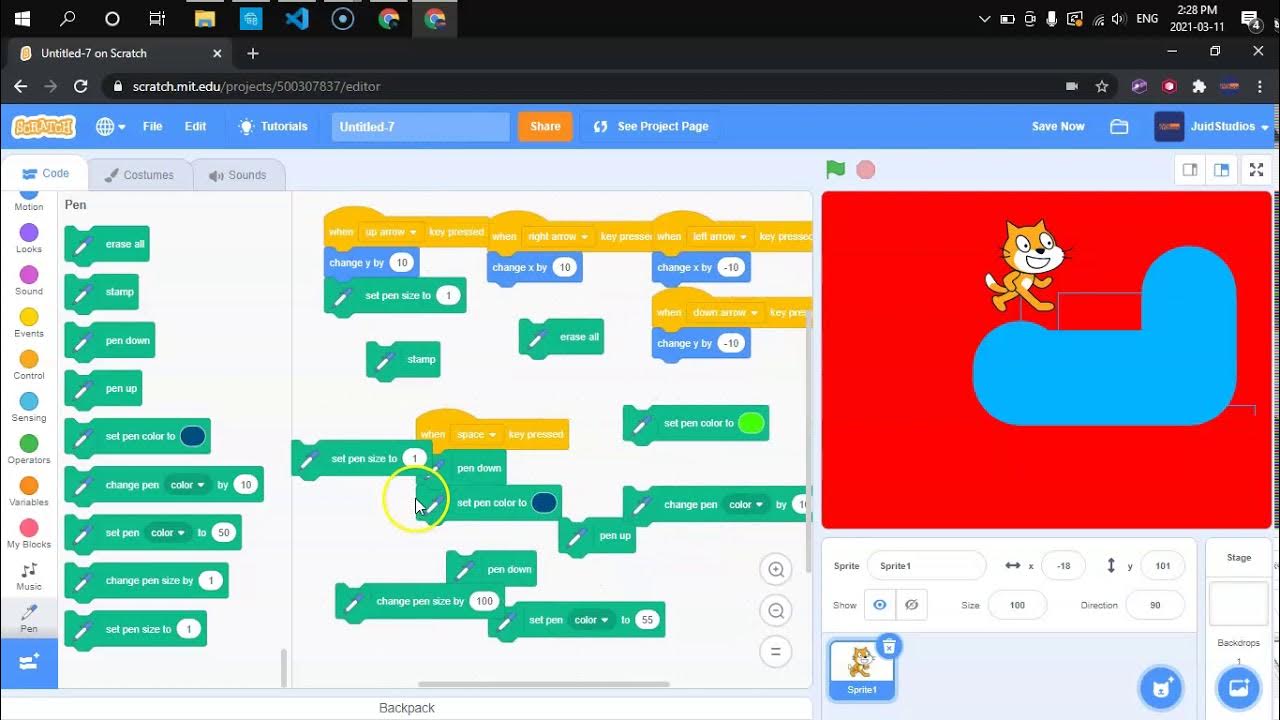
Task: Click the Scratch logo
Action: (x=43, y=126)
